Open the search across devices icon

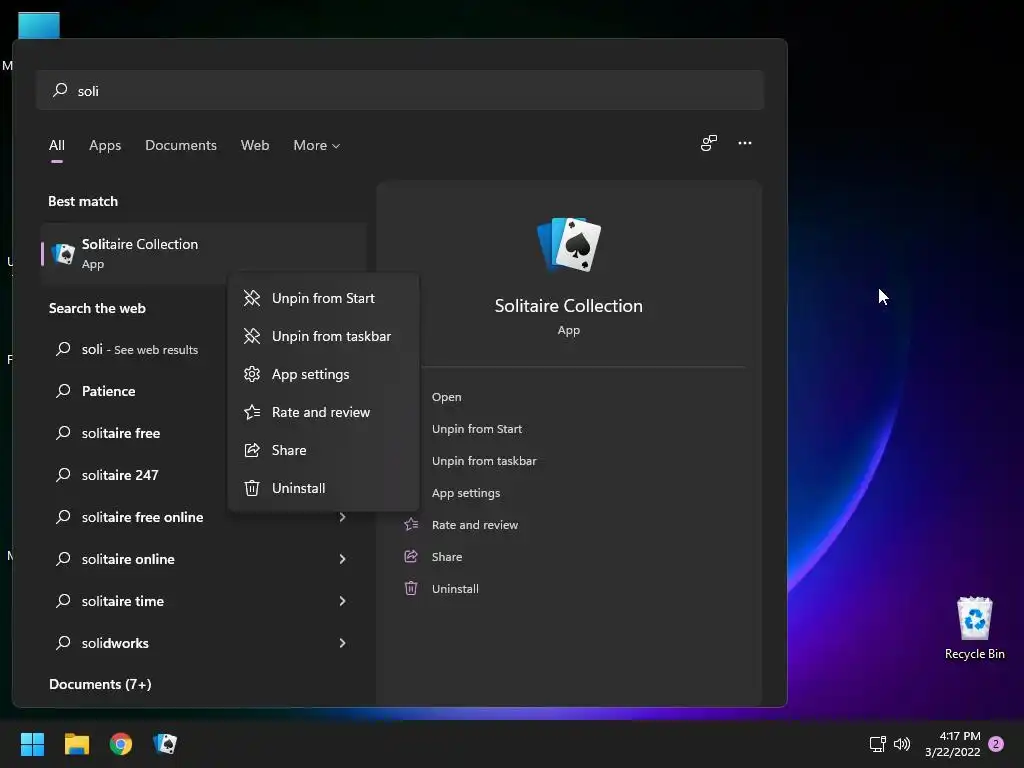(709, 143)
